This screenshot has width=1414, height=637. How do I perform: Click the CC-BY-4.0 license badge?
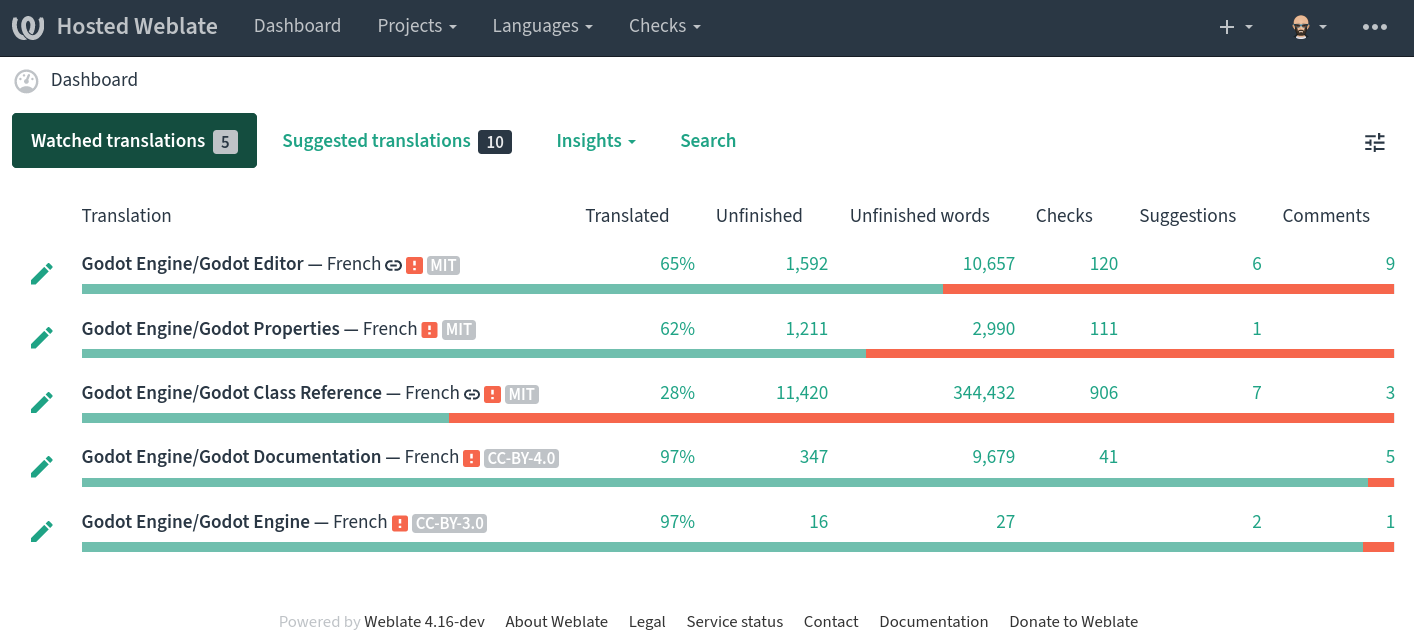tap(521, 458)
